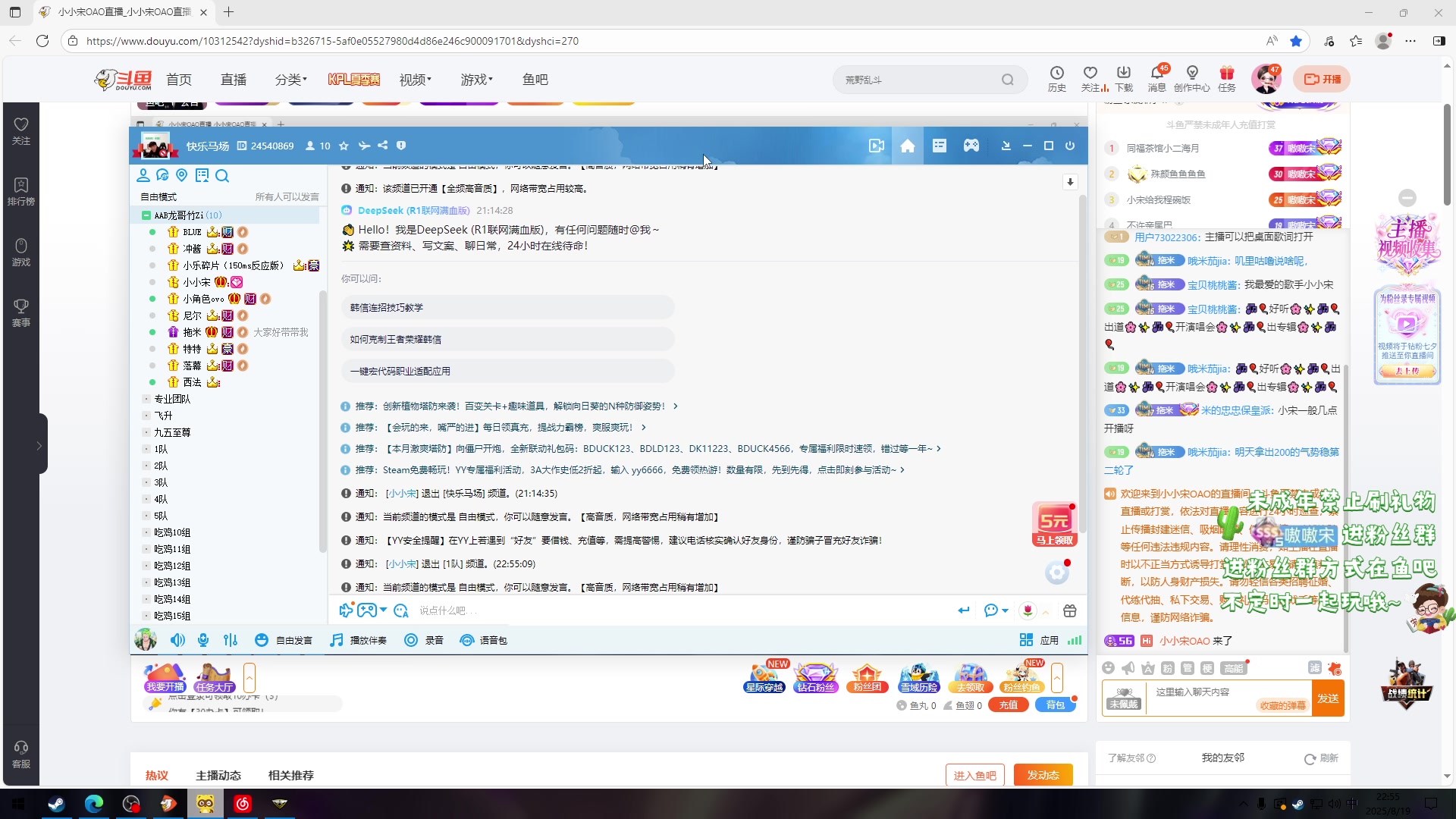Open the tasks gift icon

point(1227,78)
